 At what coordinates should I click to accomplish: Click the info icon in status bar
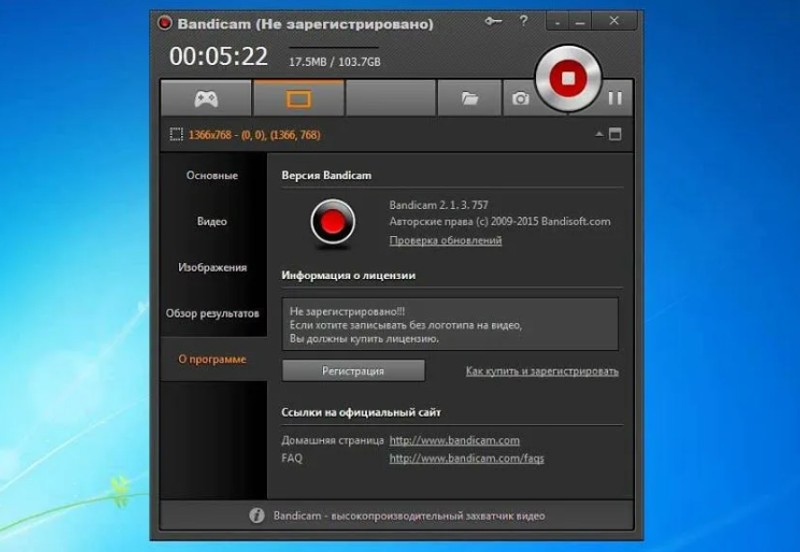click(x=257, y=515)
